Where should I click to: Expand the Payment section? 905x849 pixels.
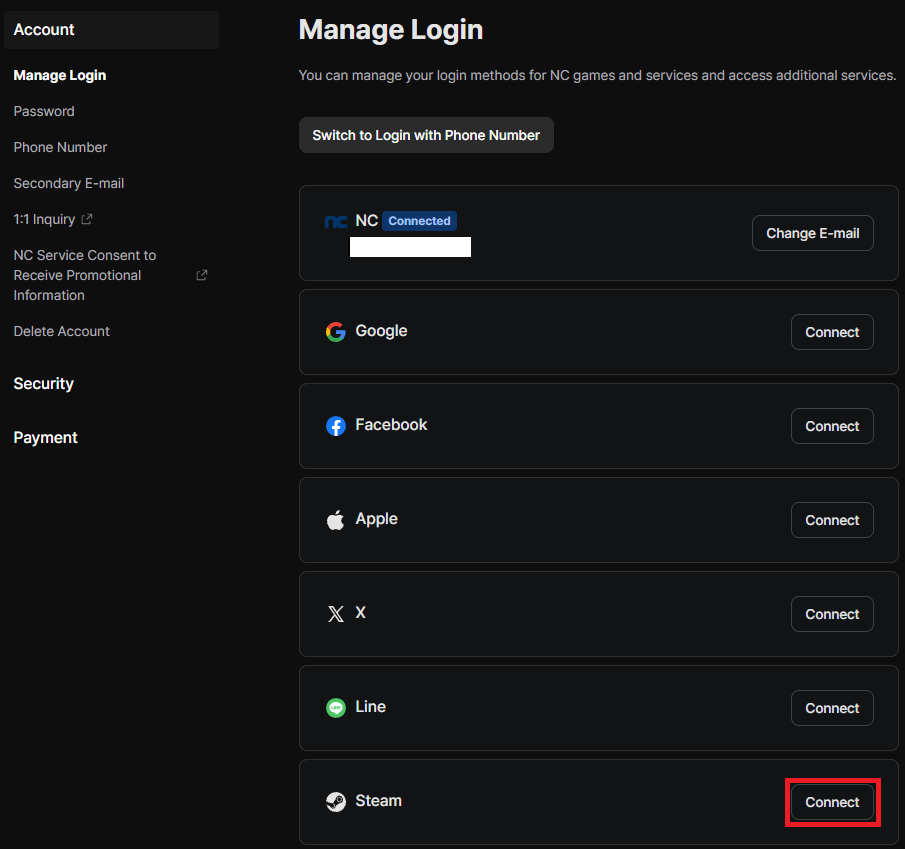point(45,437)
